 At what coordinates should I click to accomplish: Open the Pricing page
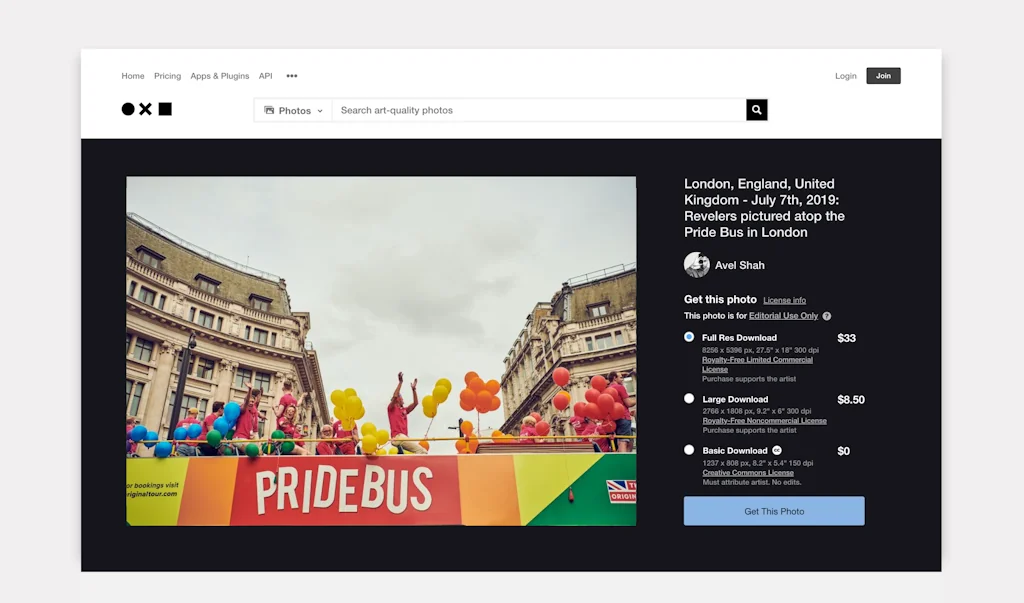167,76
